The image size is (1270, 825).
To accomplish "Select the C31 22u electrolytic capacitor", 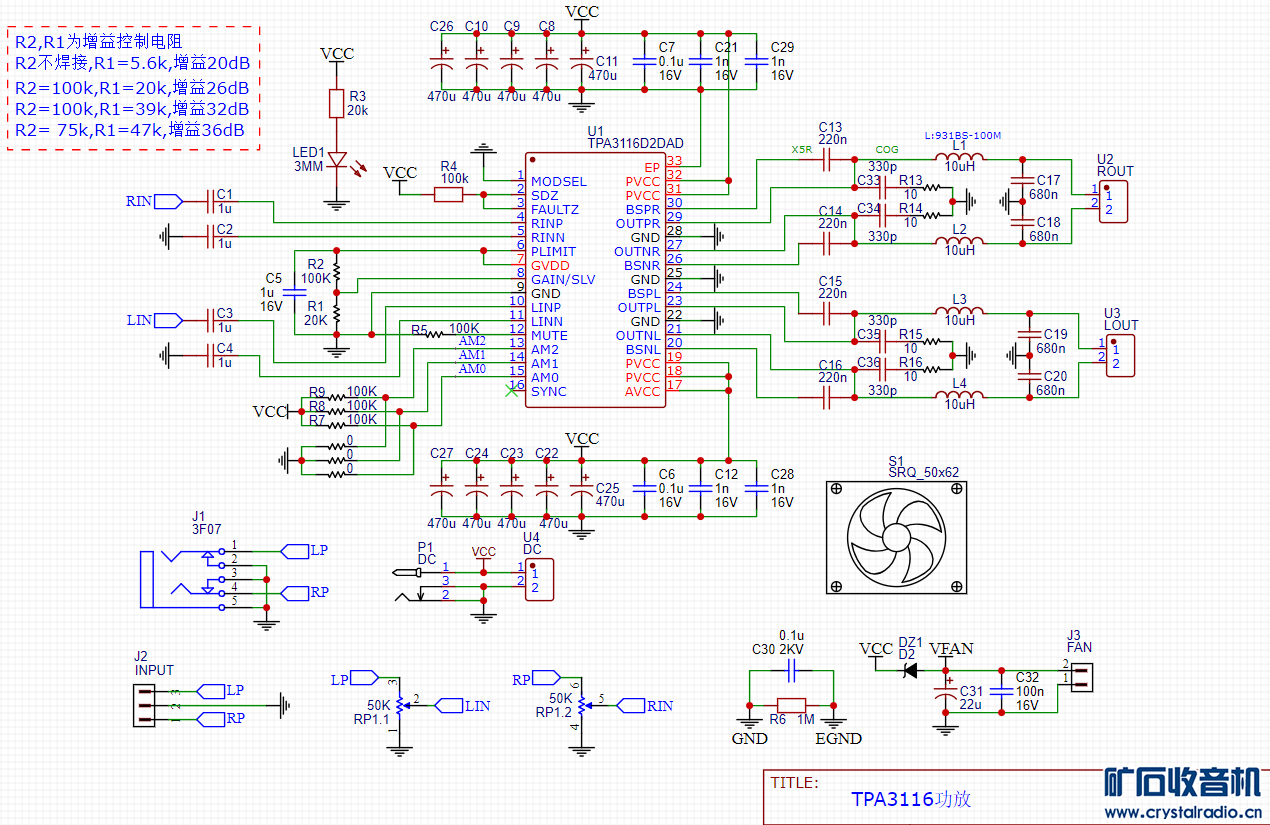I will pos(944,690).
